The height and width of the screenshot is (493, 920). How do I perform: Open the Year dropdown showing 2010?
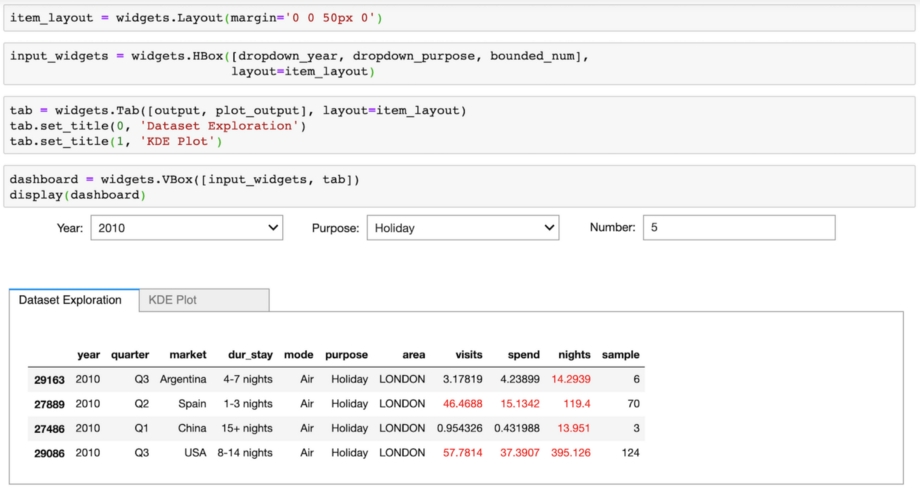(x=187, y=228)
